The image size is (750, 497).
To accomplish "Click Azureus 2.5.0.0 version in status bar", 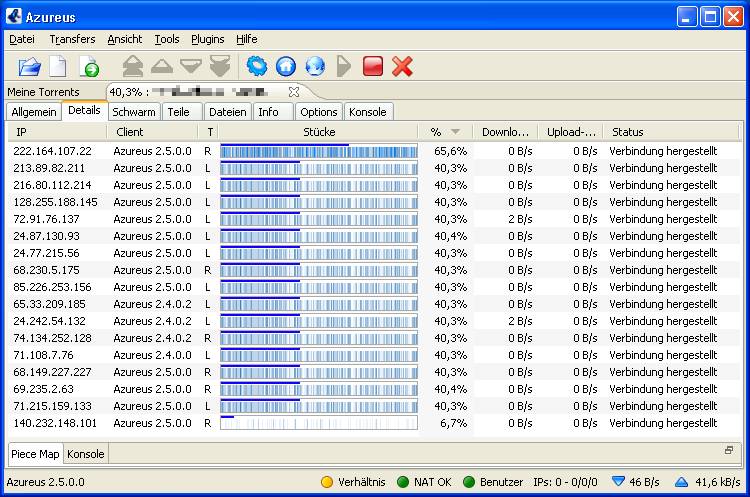I will [45, 482].
